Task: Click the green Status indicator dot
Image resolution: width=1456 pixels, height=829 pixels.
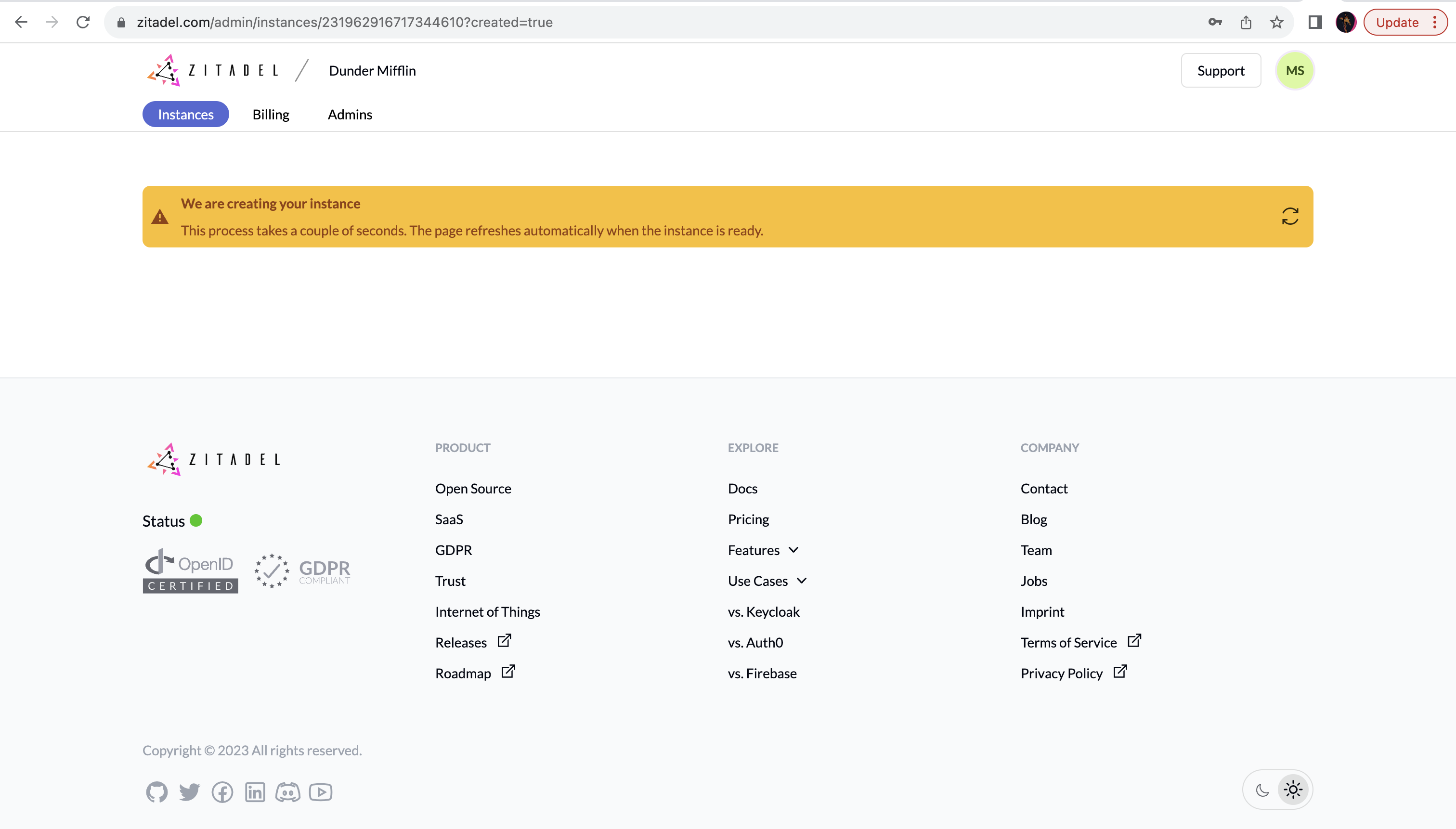Action: (196, 520)
